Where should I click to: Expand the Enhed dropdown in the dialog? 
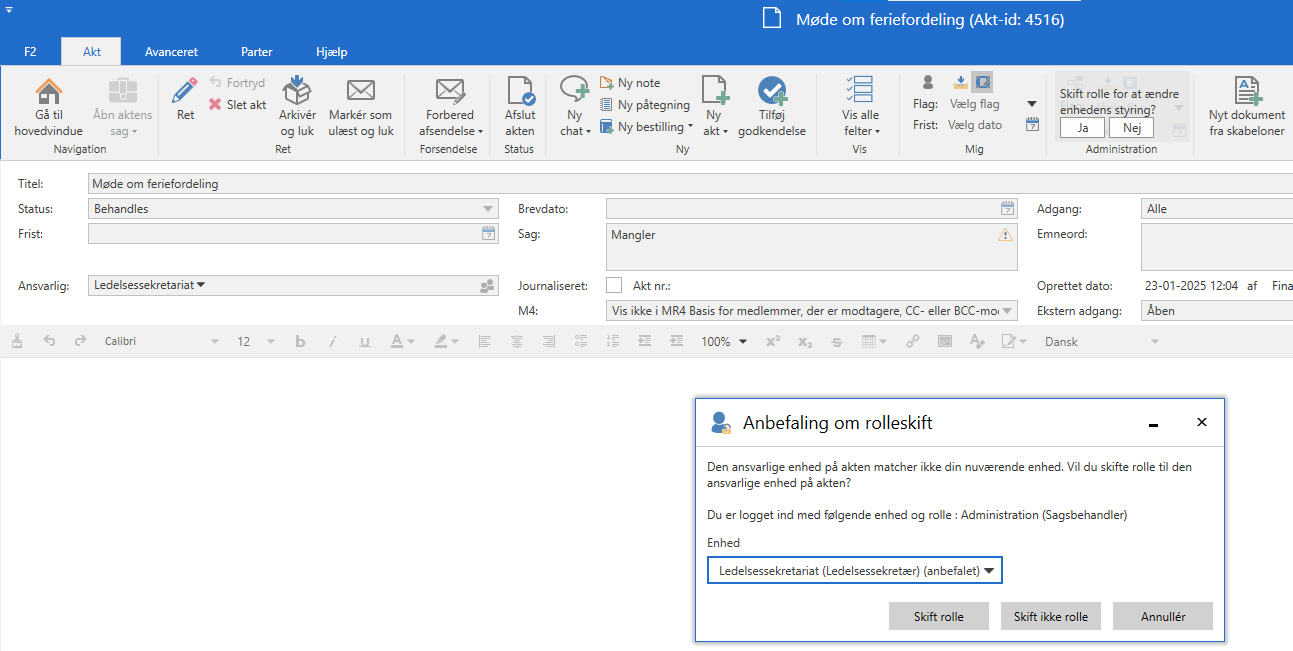tap(854, 570)
